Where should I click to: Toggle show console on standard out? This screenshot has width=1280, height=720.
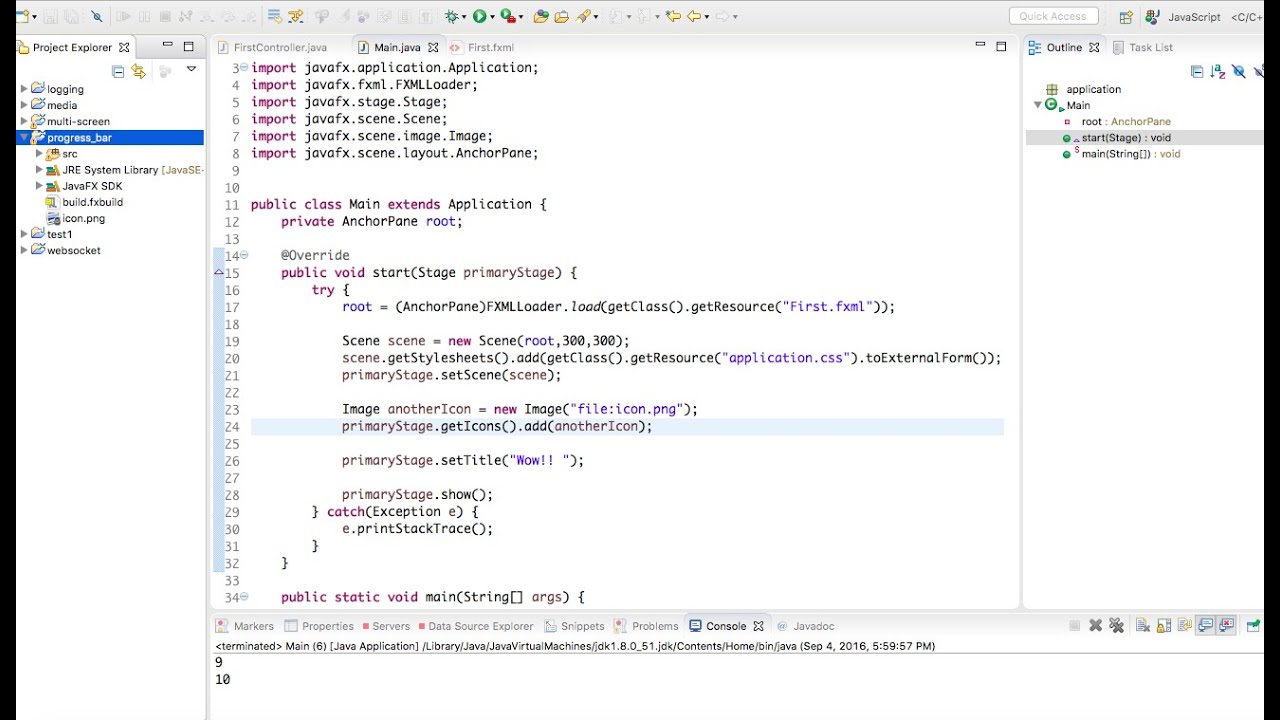pyautogui.click(x=1206, y=626)
